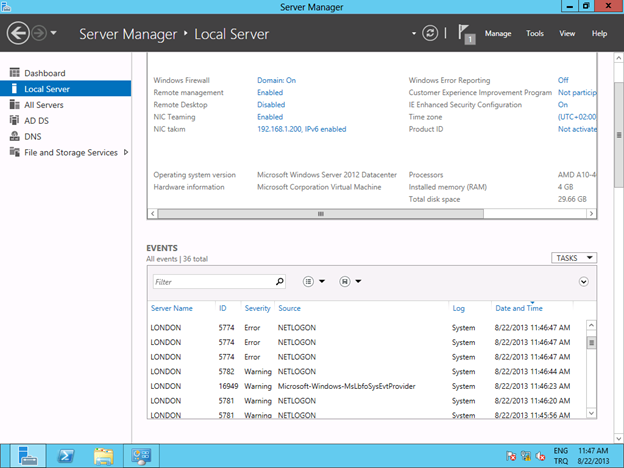Screen dimensions: 624x468
Task: Open DNS in the sidebar
Action: pos(66,136)
